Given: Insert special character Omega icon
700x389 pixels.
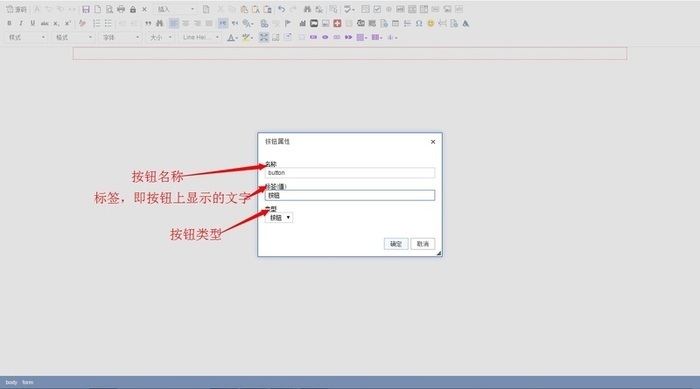Looking at the screenshot, I should point(419,23).
